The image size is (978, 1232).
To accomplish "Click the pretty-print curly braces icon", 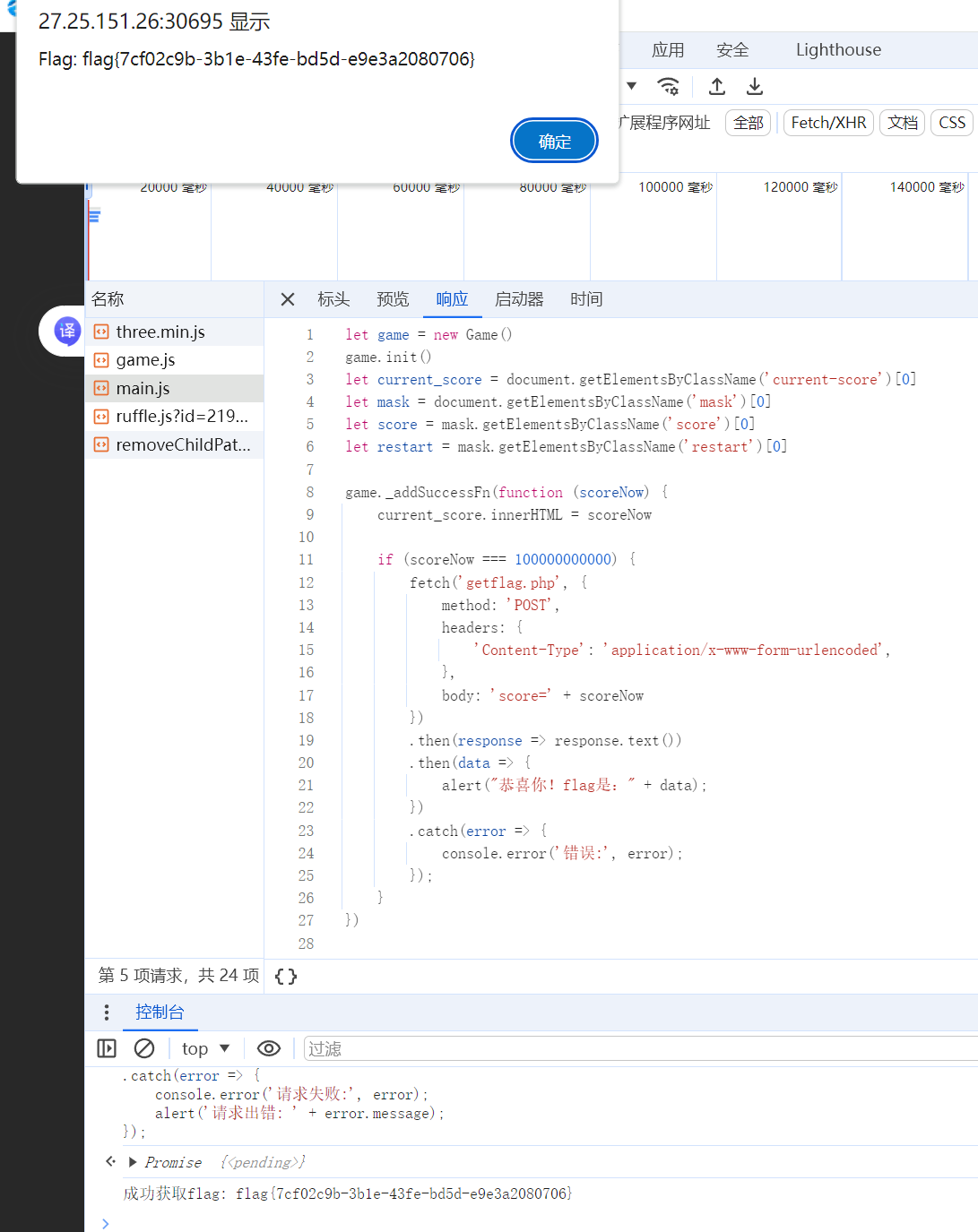I will pos(286,977).
